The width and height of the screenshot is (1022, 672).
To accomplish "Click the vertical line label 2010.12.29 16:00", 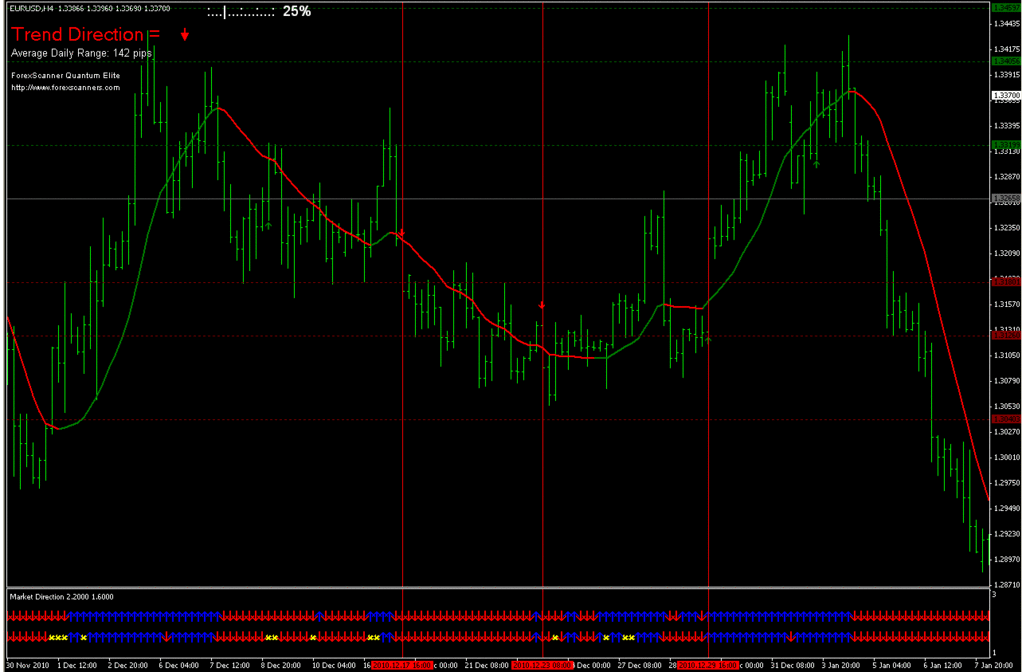I will (707, 663).
